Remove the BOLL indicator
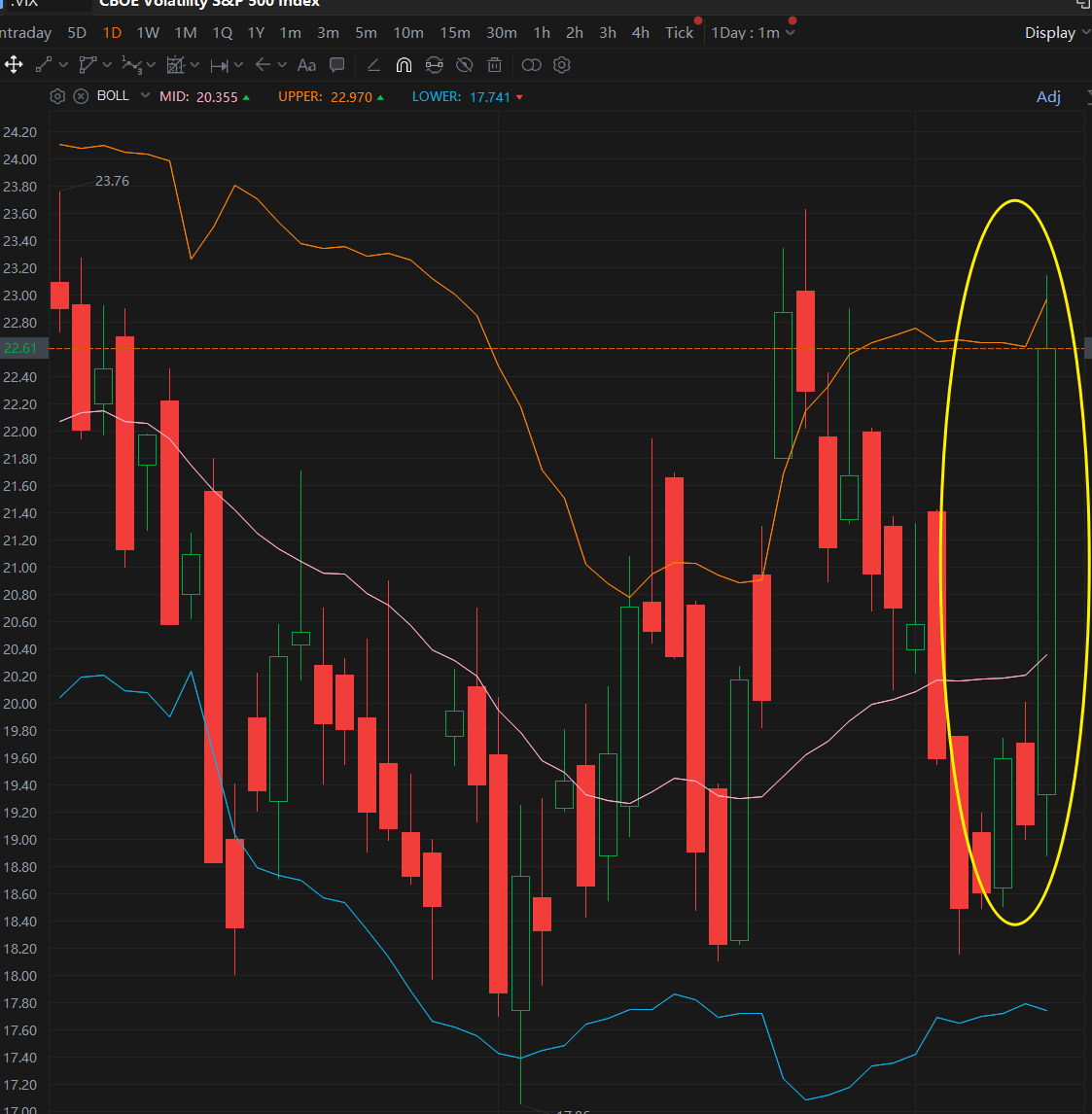Viewport: 1092px width, 1114px height. [81, 96]
